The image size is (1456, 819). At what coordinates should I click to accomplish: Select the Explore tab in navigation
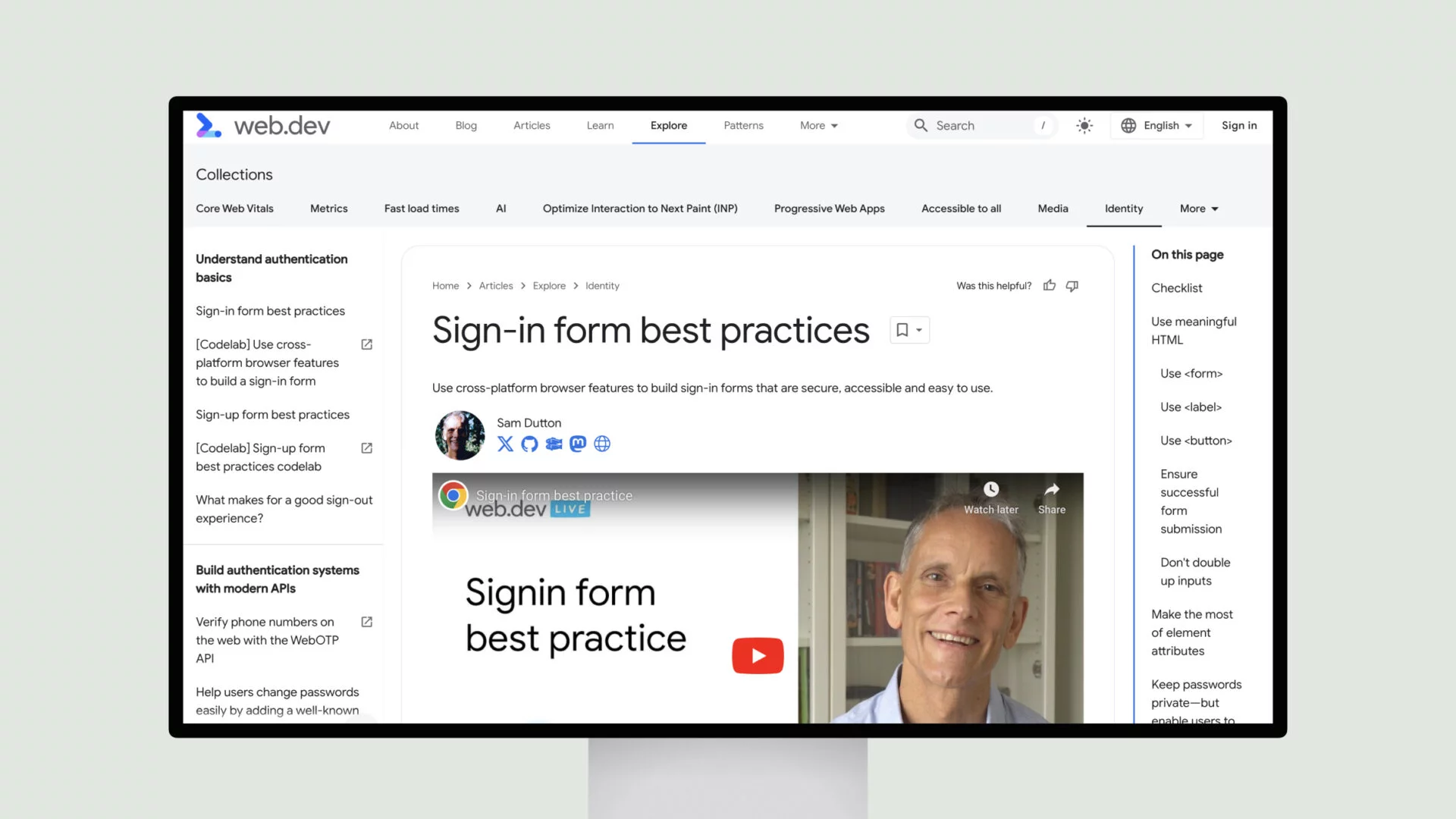click(668, 125)
